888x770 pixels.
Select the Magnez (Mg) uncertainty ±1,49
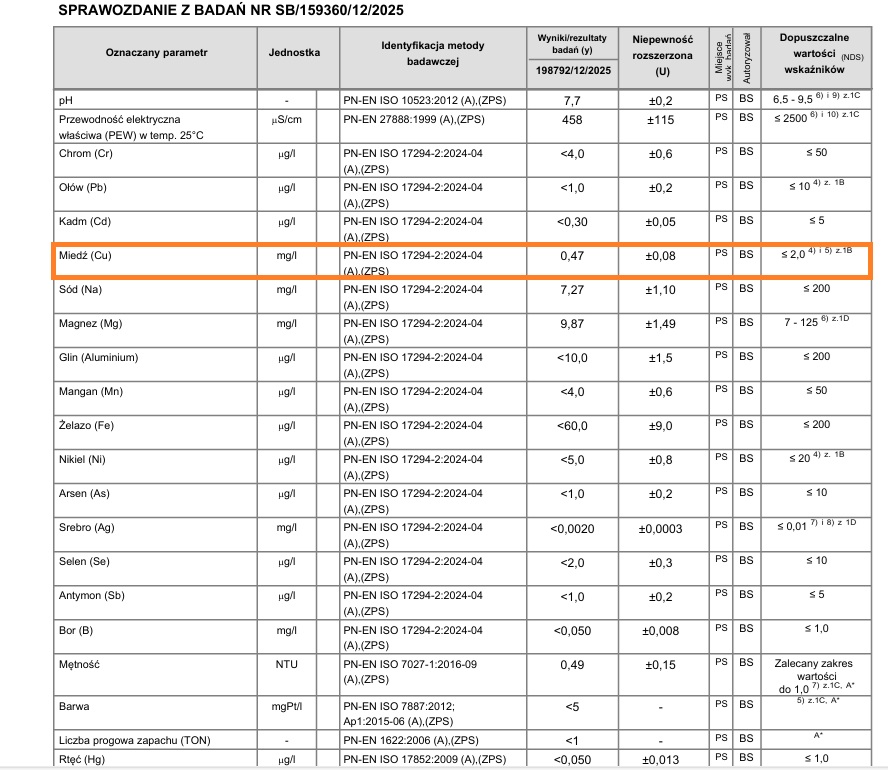tap(662, 324)
